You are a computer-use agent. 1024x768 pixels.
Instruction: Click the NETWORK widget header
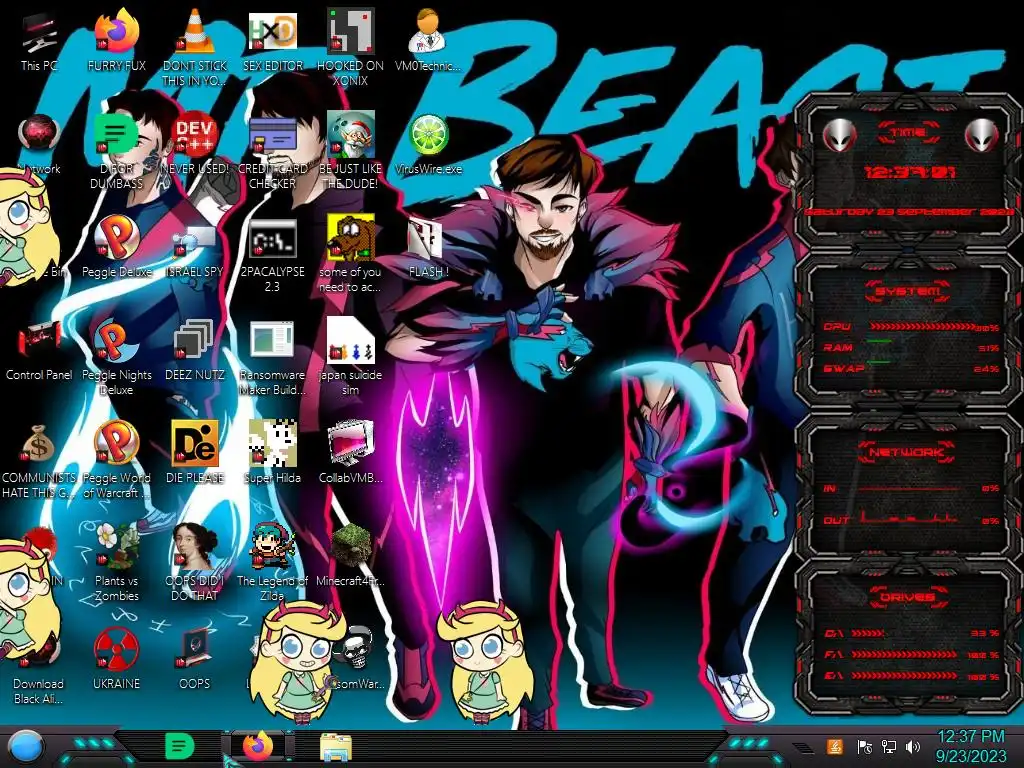pyautogui.click(x=908, y=451)
